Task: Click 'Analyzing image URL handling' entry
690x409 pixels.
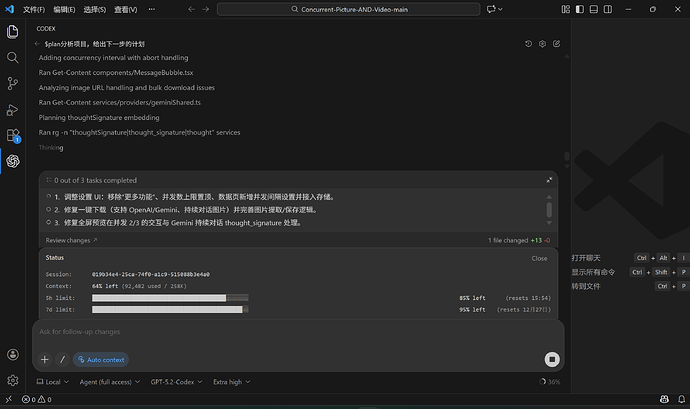Action: [x=127, y=88]
